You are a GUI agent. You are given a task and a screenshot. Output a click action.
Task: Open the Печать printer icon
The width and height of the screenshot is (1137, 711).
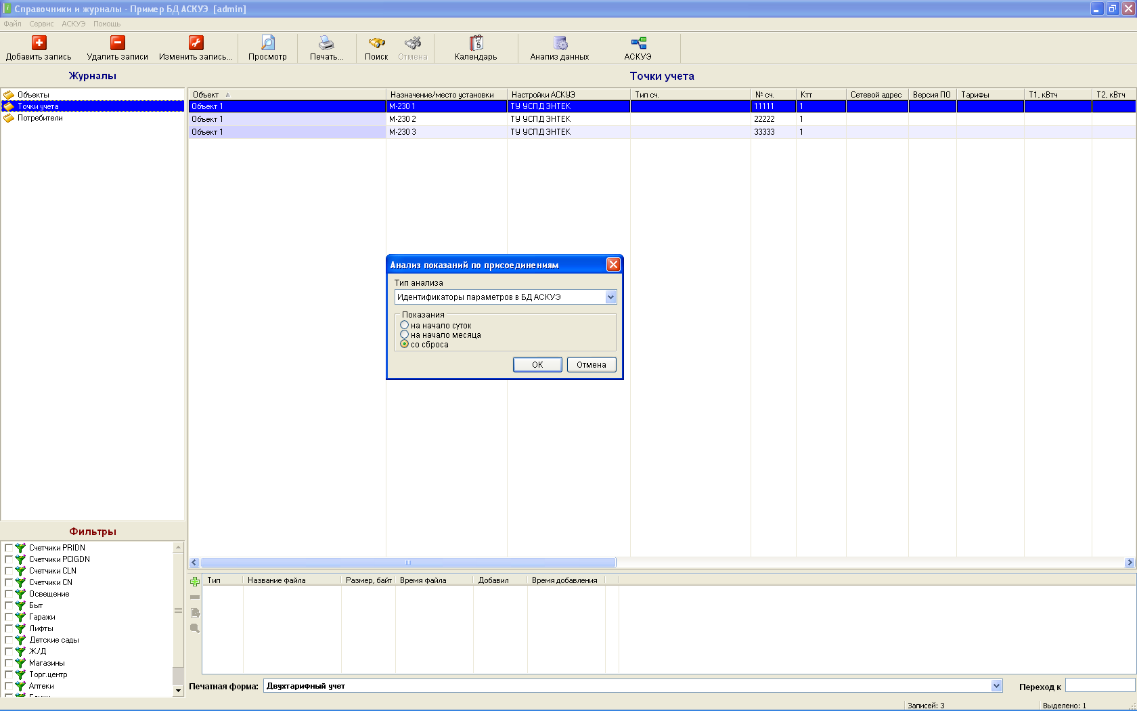pos(326,43)
